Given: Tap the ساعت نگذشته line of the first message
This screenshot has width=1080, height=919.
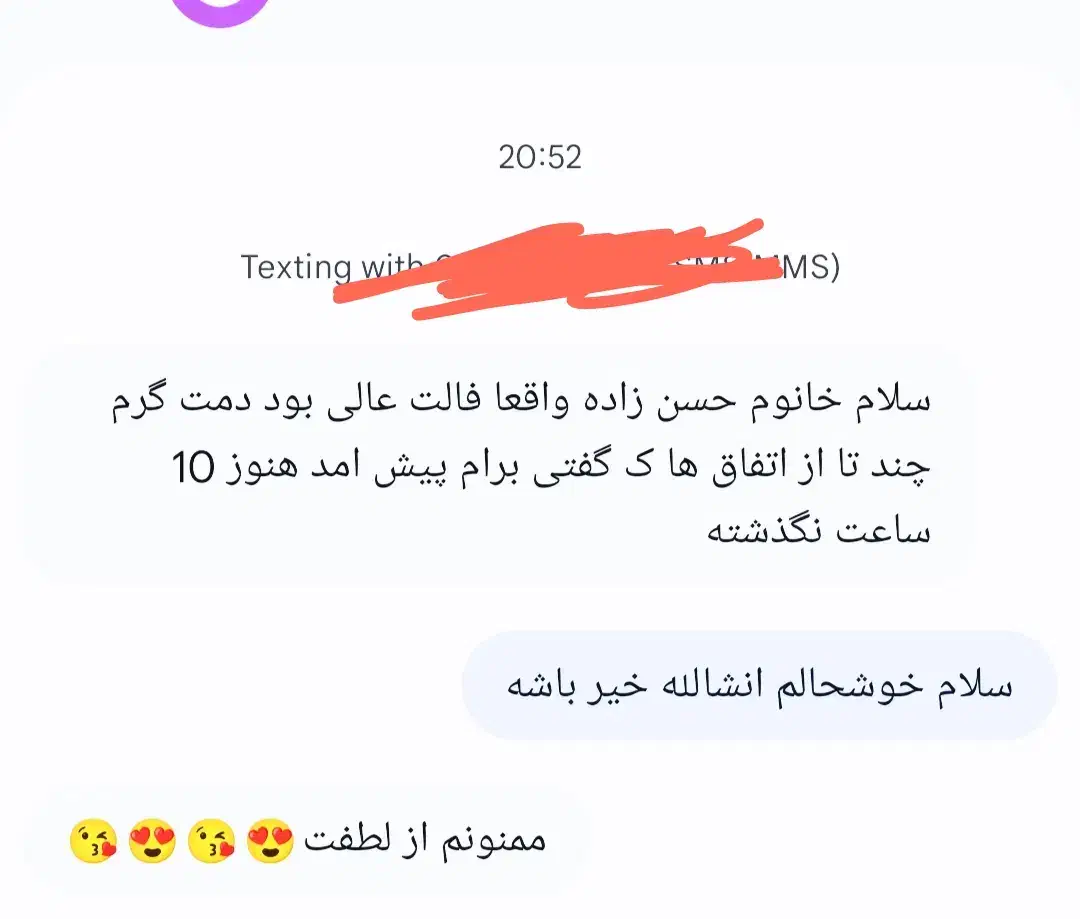Looking at the screenshot, I should click(x=819, y=532).
